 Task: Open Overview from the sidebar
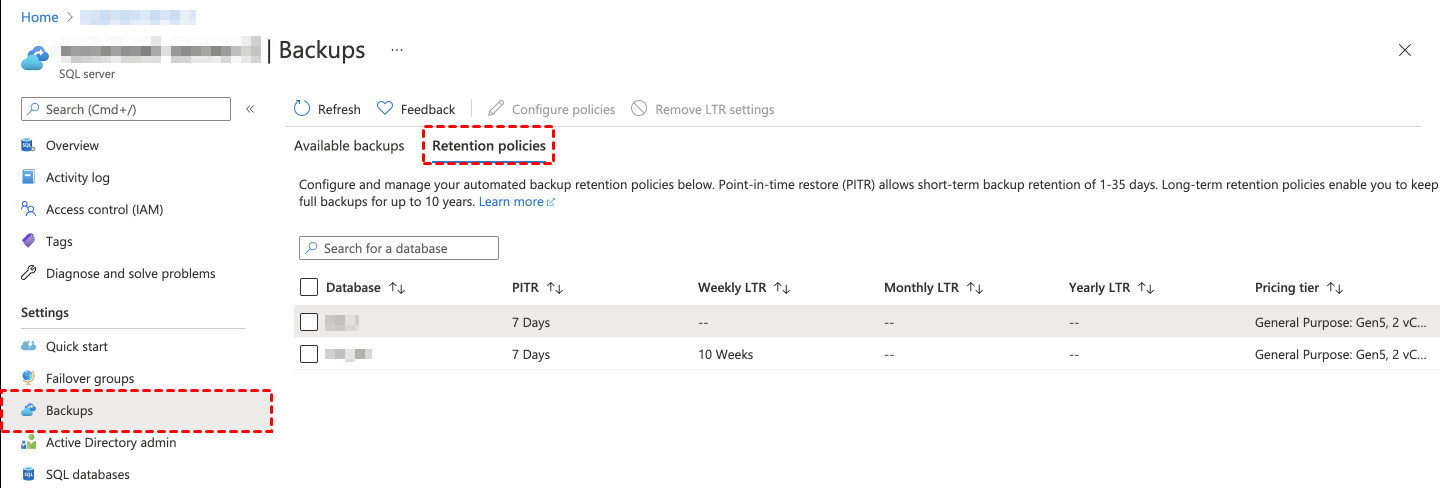coord(72,145)
